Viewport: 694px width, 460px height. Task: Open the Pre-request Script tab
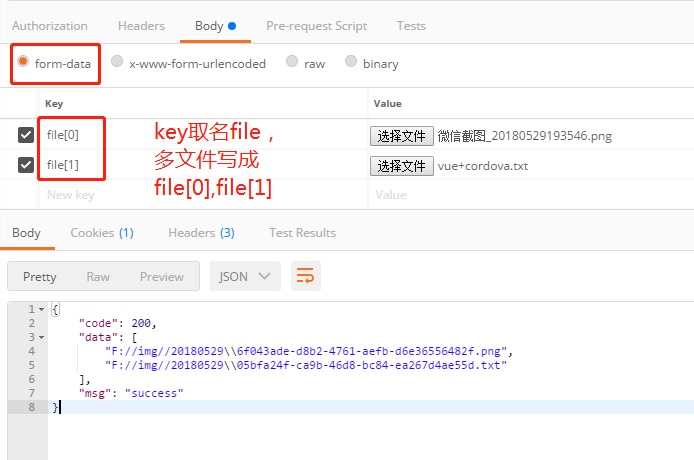pyautogui.click(x=316, y=26)
